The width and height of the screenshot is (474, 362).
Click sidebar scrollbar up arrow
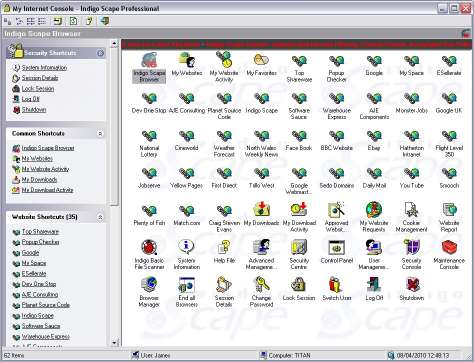[114, 43]
